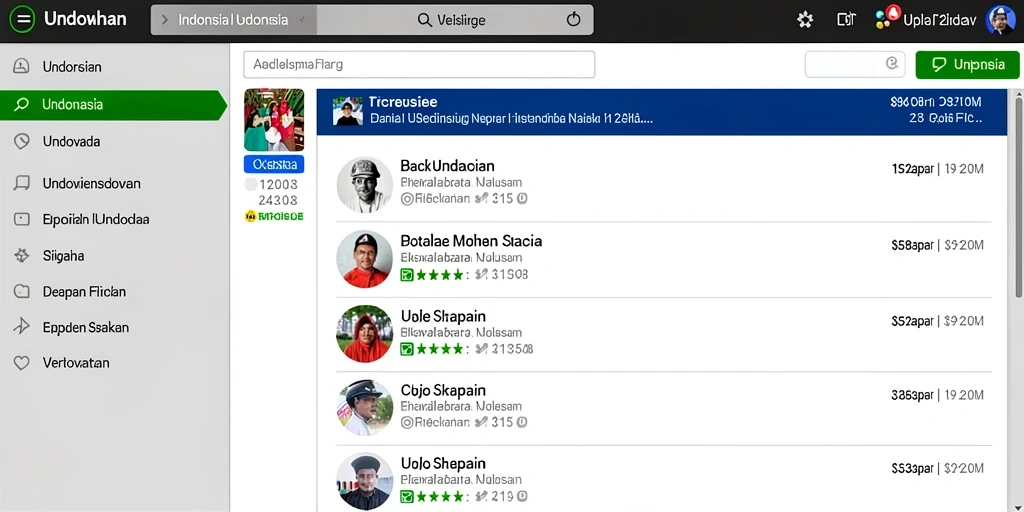This screenshot has width=1024, height=512.
Task: Expand the breadcrumb chevron before Indonsia
Action: [165, 20]
